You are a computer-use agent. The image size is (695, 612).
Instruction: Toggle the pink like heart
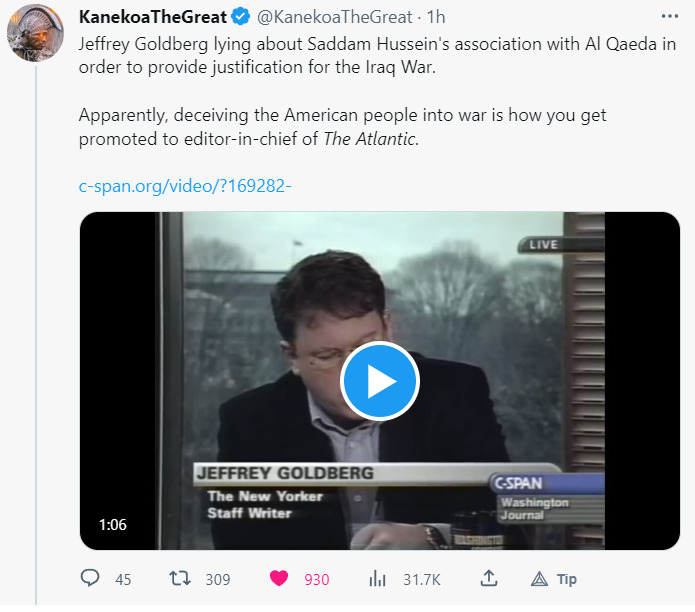(x=280, y=579)
